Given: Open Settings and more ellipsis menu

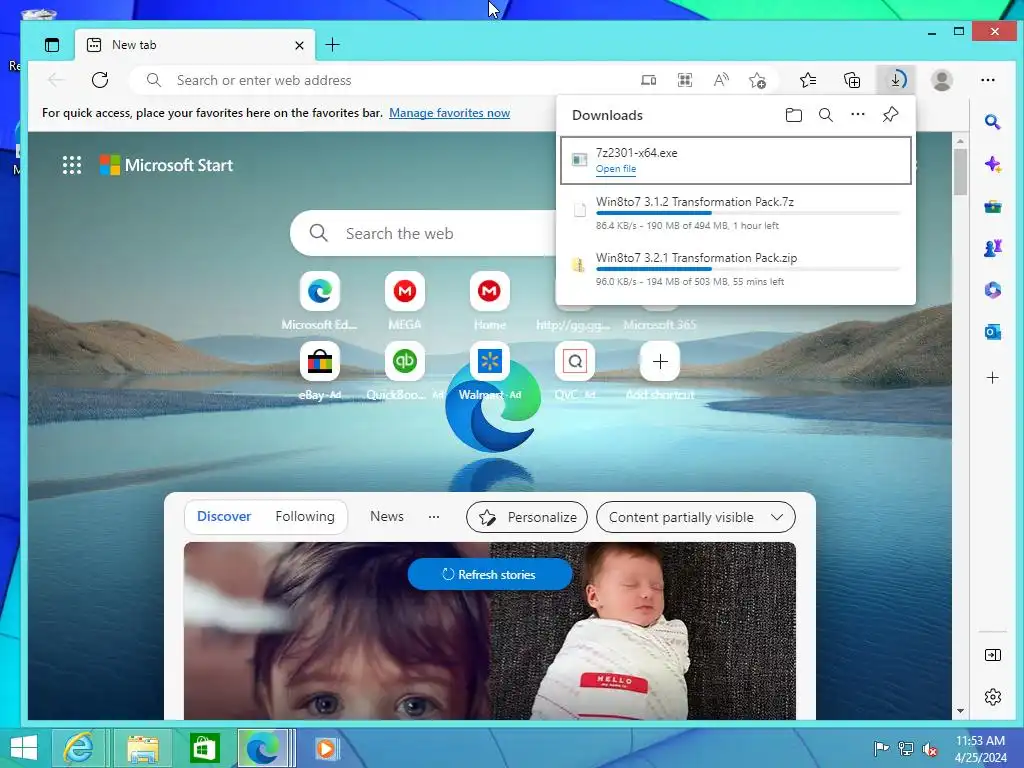Looking at the screenshot, I should tap(988, 80).
